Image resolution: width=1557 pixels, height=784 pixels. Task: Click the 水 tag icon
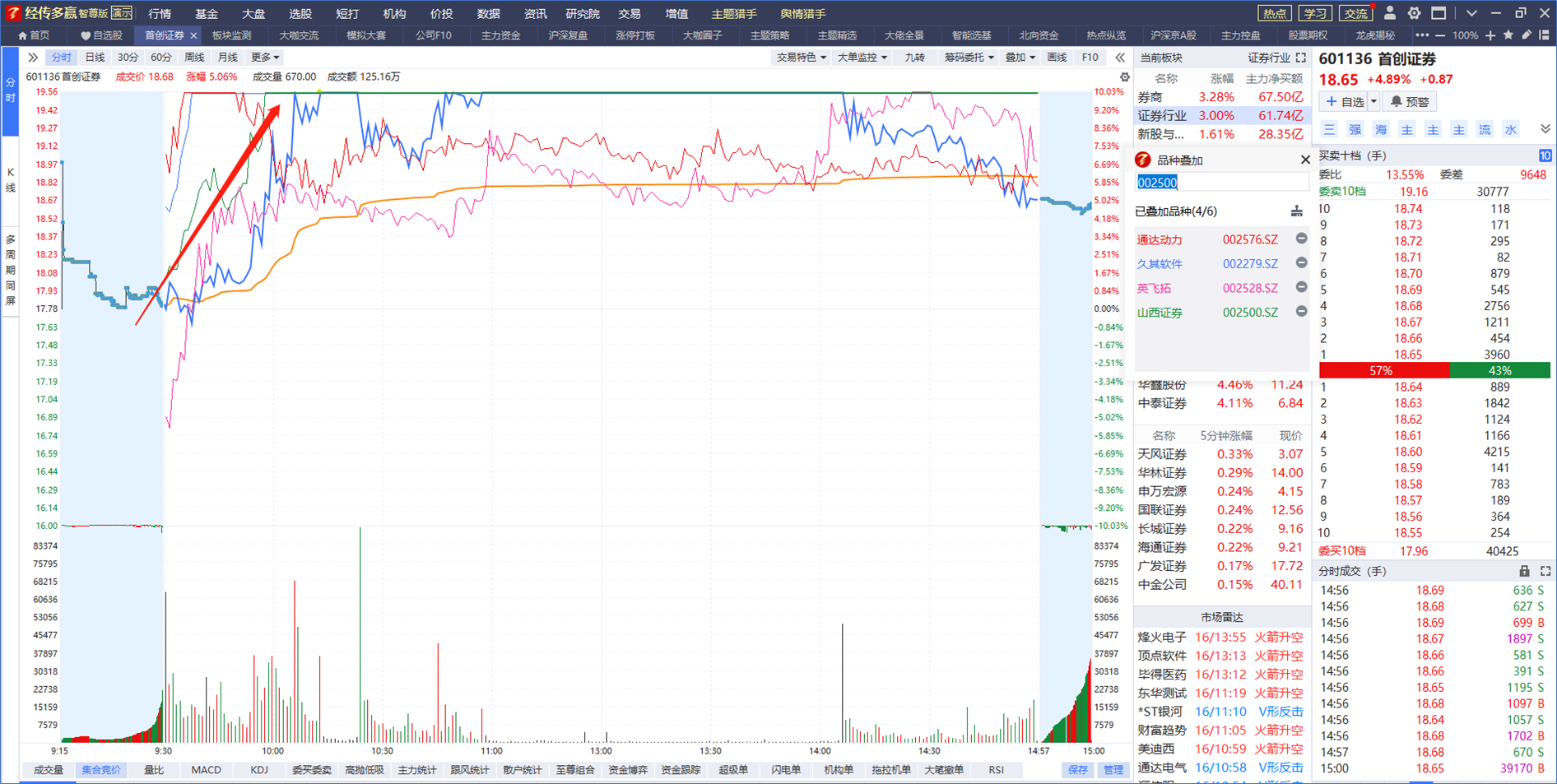(x=1511, y=130)
